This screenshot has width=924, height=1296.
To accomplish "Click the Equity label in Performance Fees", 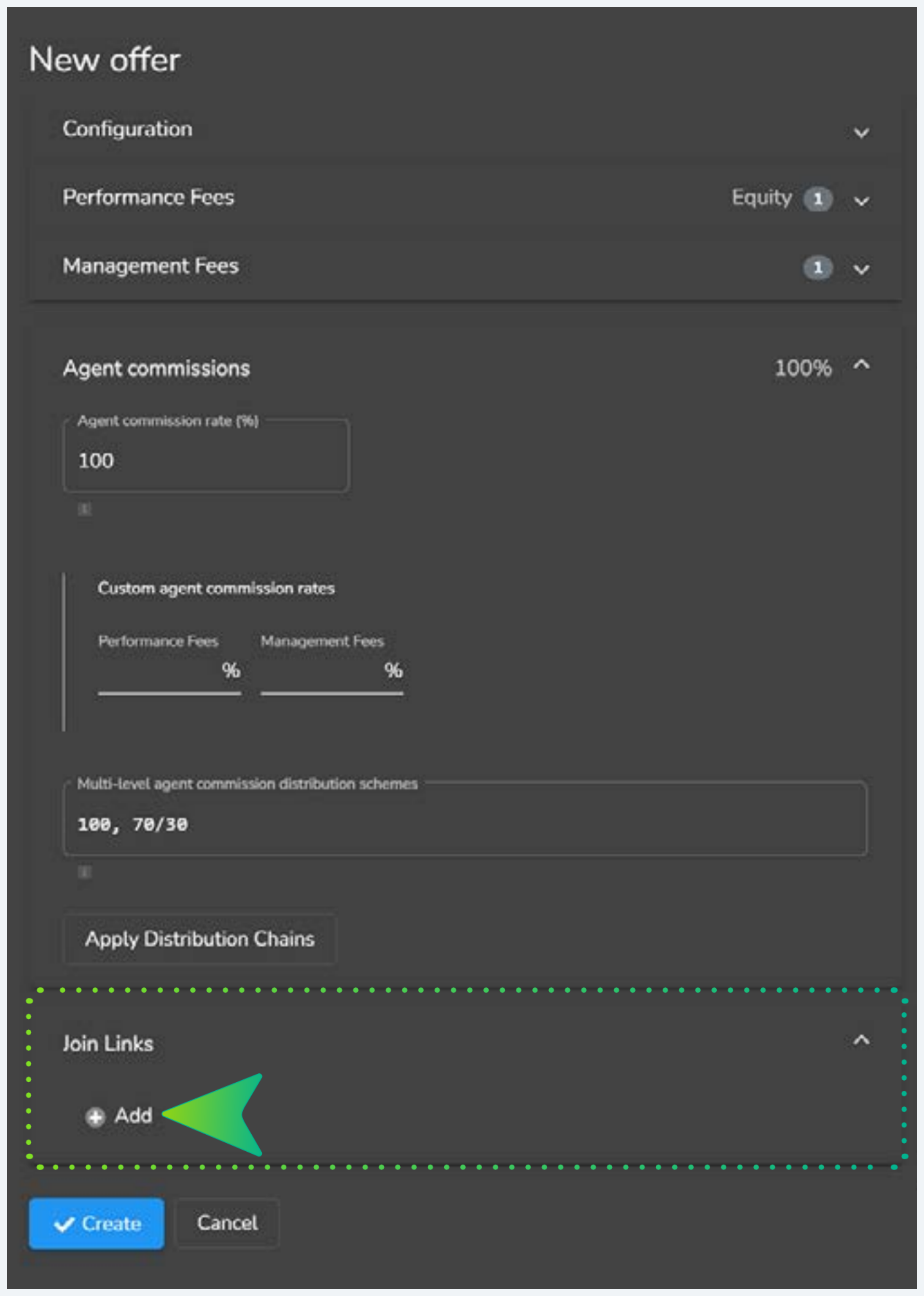I will (x=761, y=198).
